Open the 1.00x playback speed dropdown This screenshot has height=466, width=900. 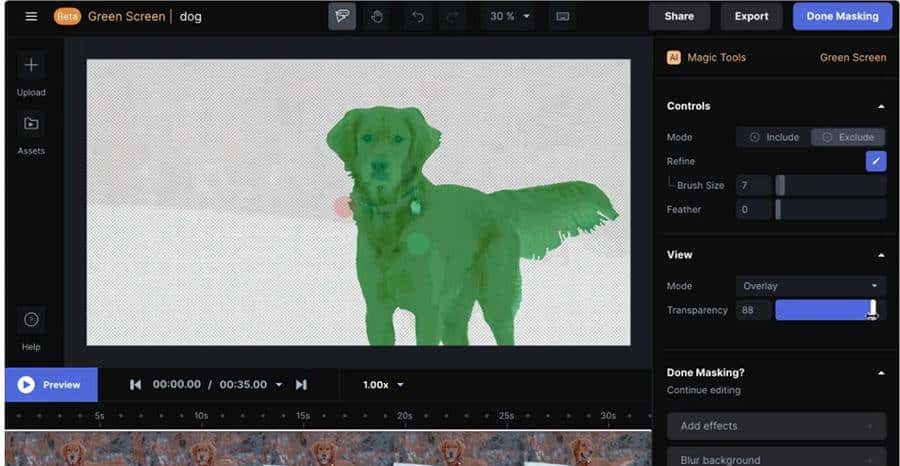point(383,385)
